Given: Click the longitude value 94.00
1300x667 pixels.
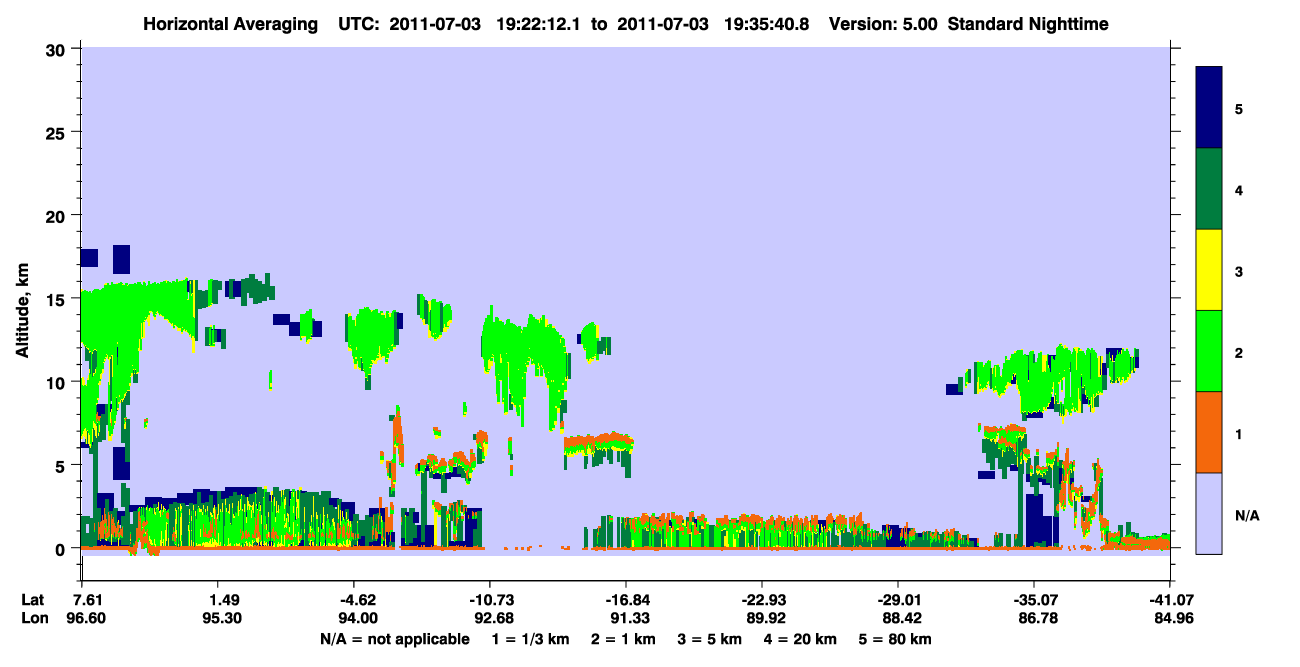Looking at the screenshot, I should 358,618.
